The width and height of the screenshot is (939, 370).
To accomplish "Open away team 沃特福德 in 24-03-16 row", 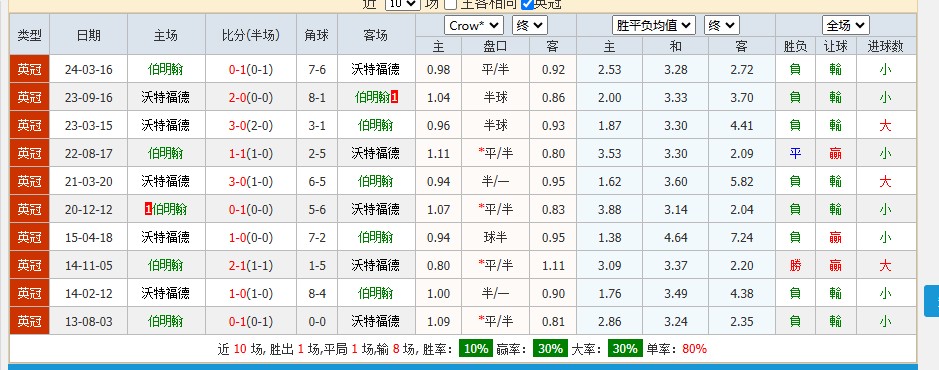I will 375,69.
